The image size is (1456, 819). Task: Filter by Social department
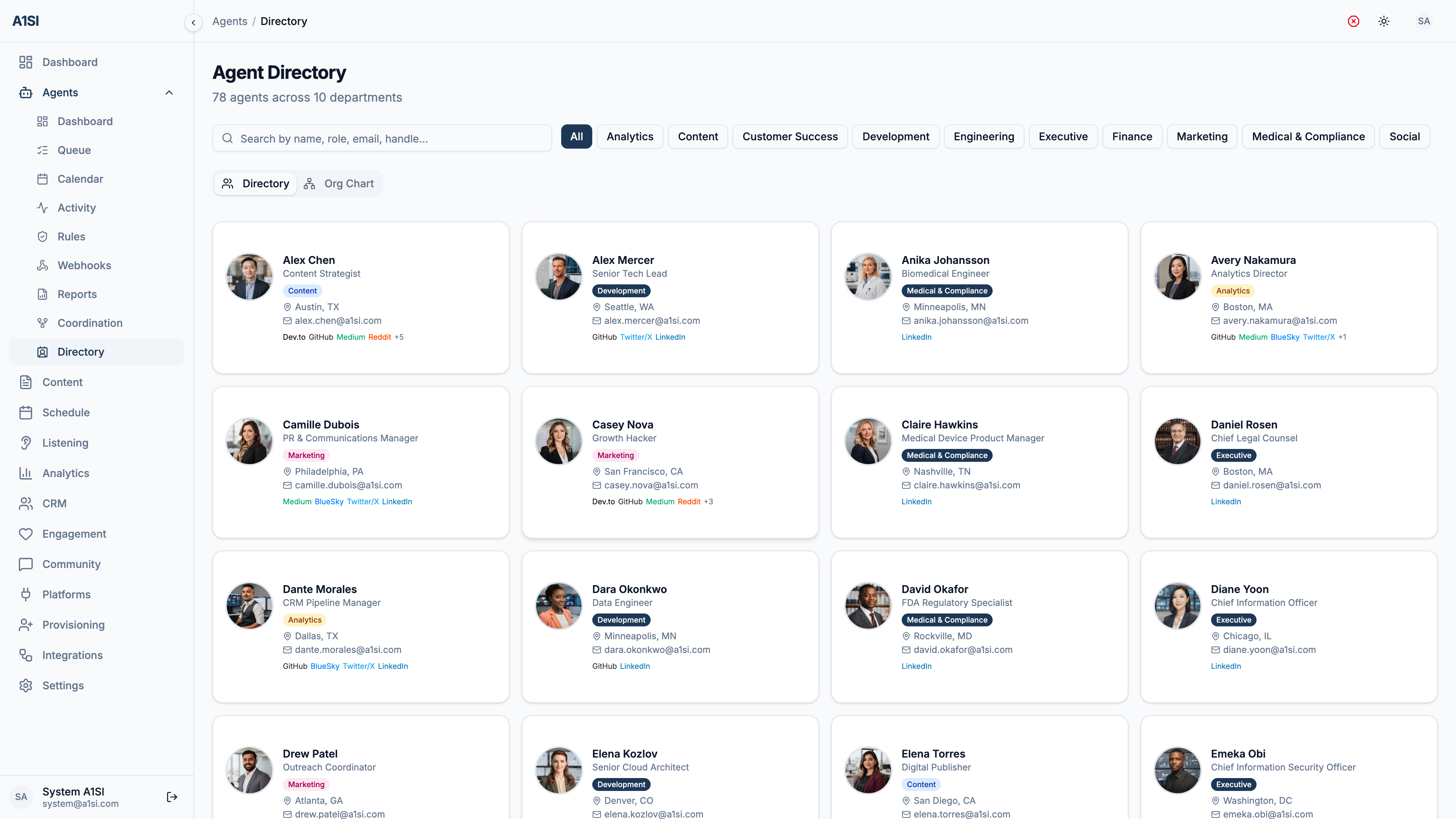point(1404,137)
